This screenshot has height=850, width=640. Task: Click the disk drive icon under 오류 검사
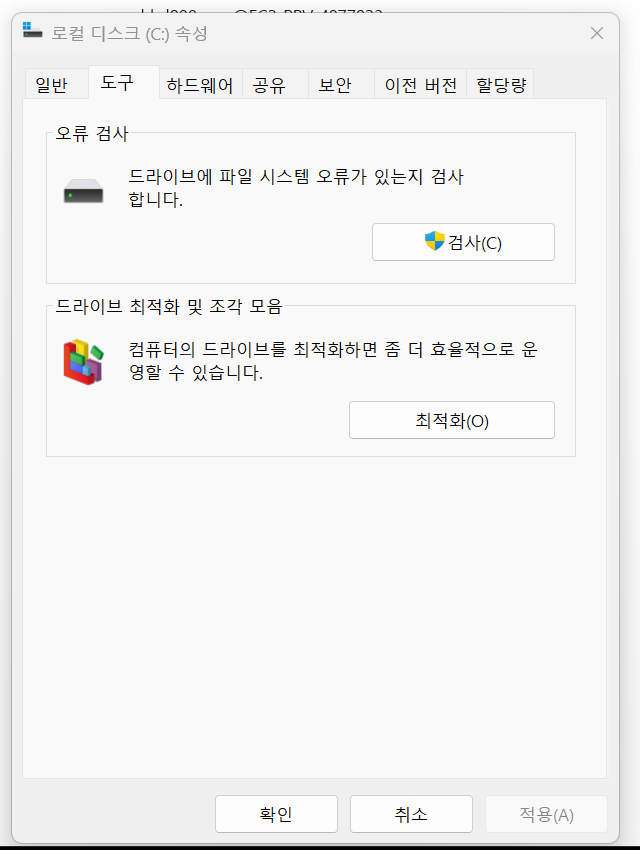(83, 190)
